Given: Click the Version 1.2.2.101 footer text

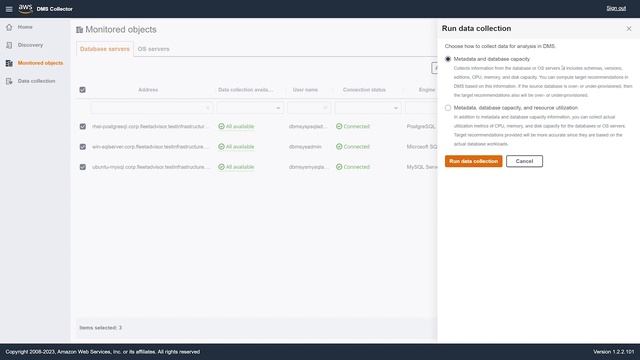Looking at the screenshot, I should [x=614, y=352].
